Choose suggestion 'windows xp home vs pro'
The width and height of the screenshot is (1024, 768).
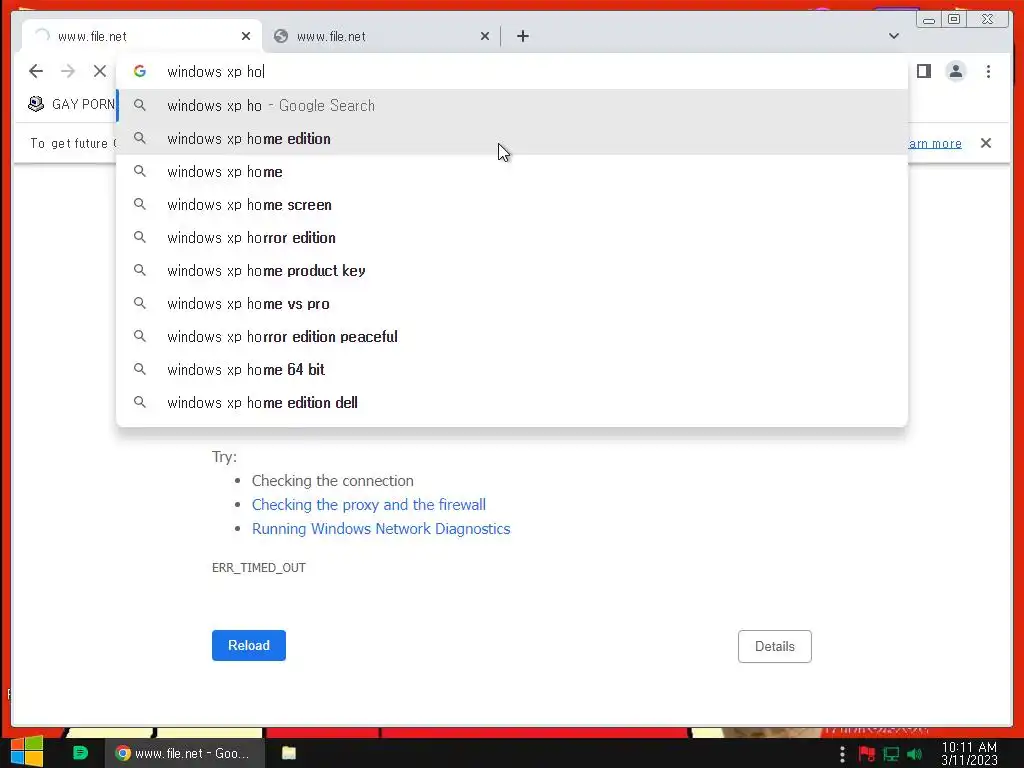(512, 304)
